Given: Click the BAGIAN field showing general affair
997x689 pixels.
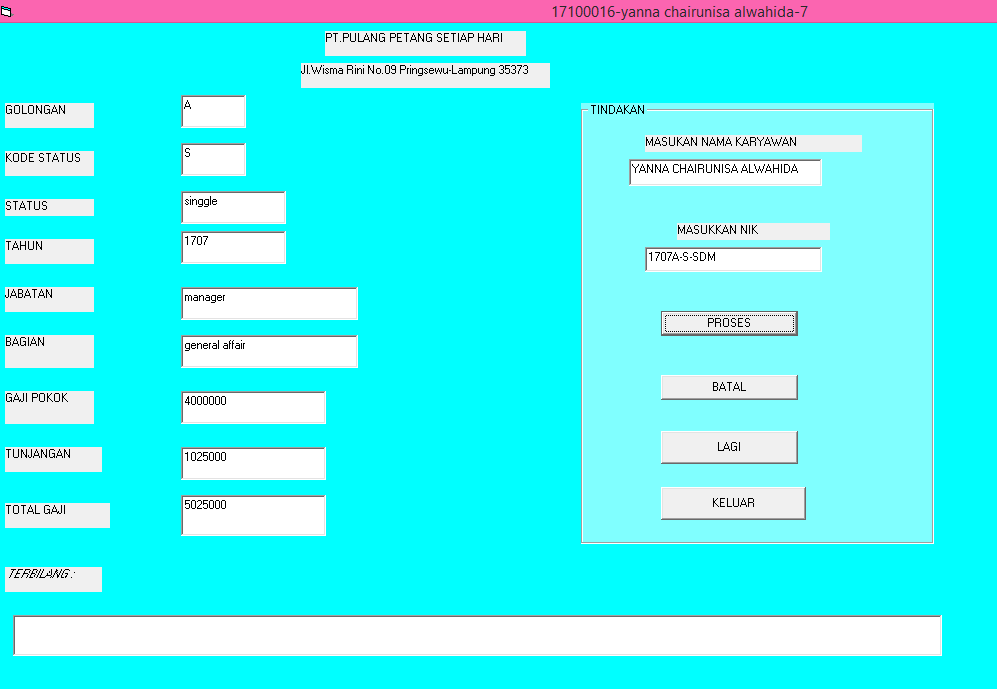Looking at the screenshot, I should (x=270, y=351).
